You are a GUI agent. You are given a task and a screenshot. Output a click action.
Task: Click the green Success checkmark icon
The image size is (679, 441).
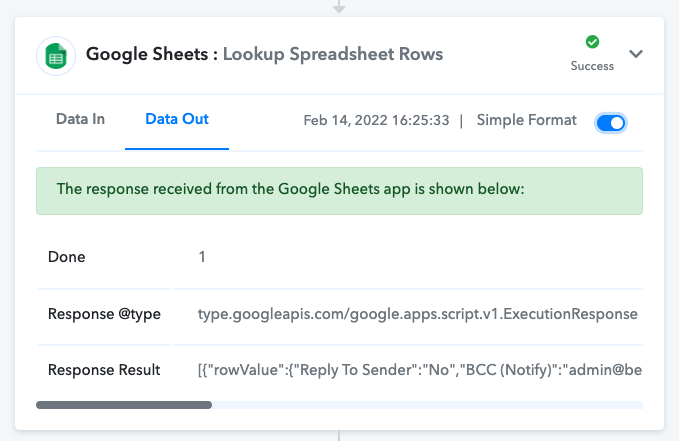[x=592, y=42]
